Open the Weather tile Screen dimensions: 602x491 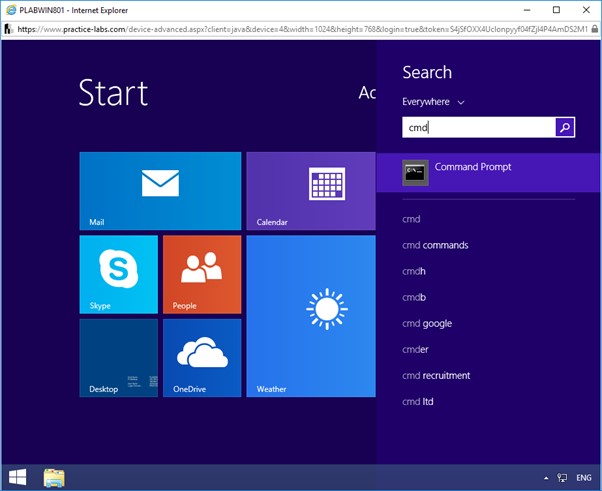coord(311,316)
